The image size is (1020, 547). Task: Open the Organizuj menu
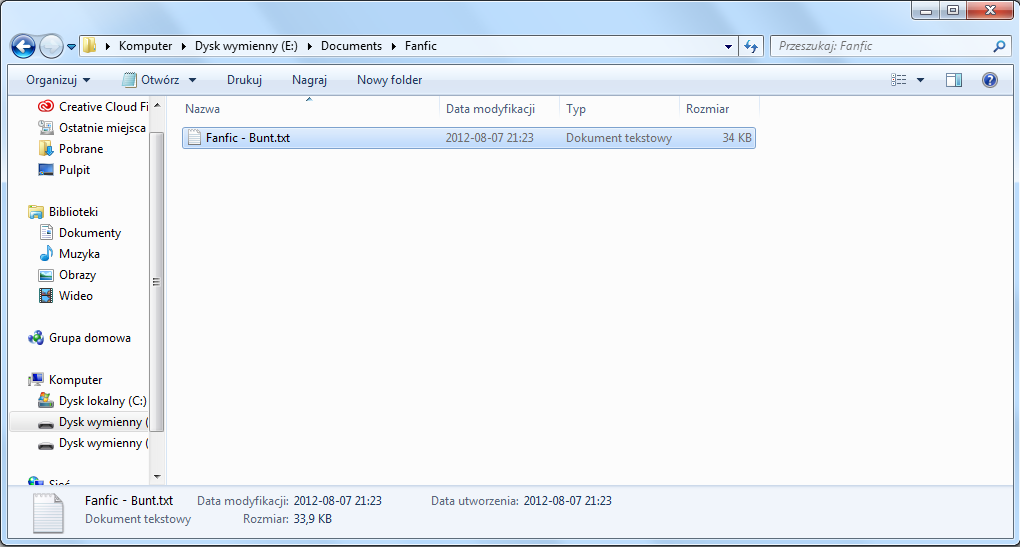(x=58, y=80)
